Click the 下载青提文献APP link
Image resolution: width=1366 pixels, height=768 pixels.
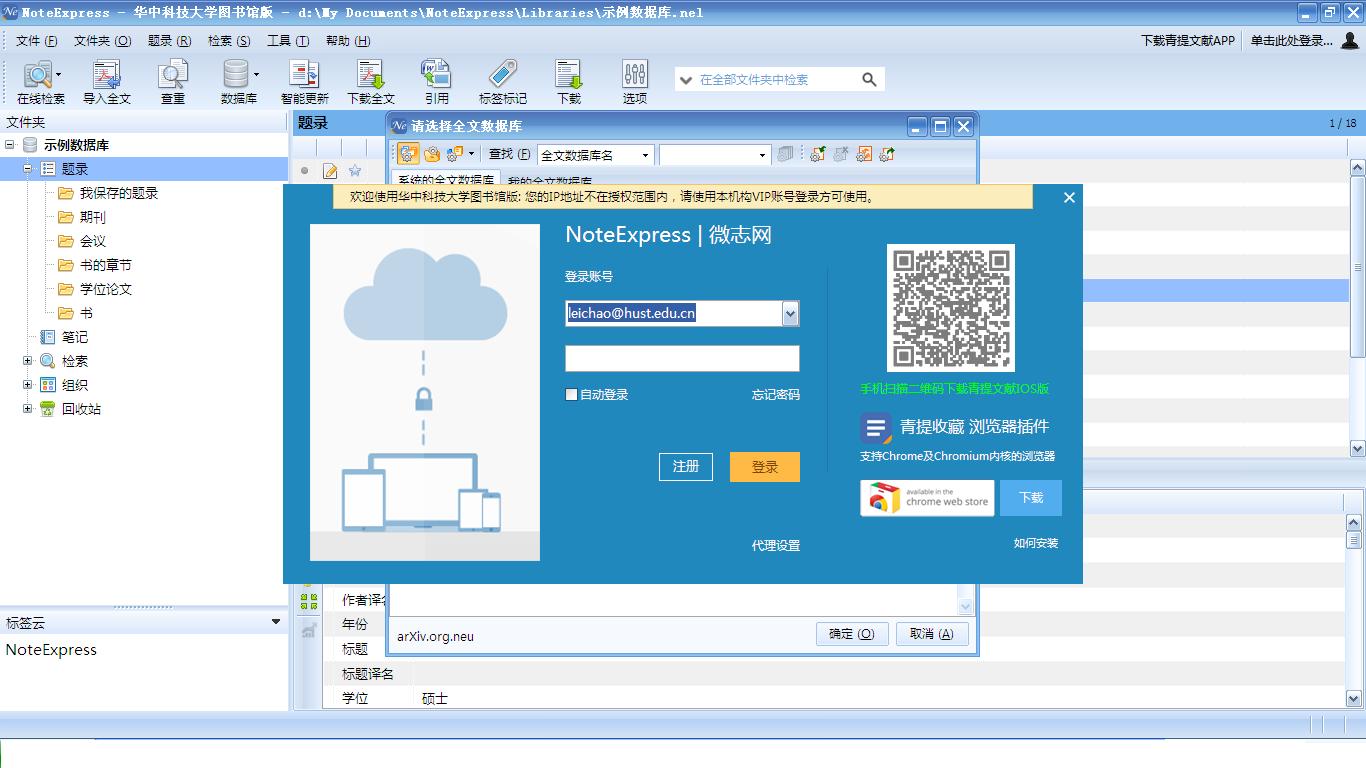coord(1188,41)
